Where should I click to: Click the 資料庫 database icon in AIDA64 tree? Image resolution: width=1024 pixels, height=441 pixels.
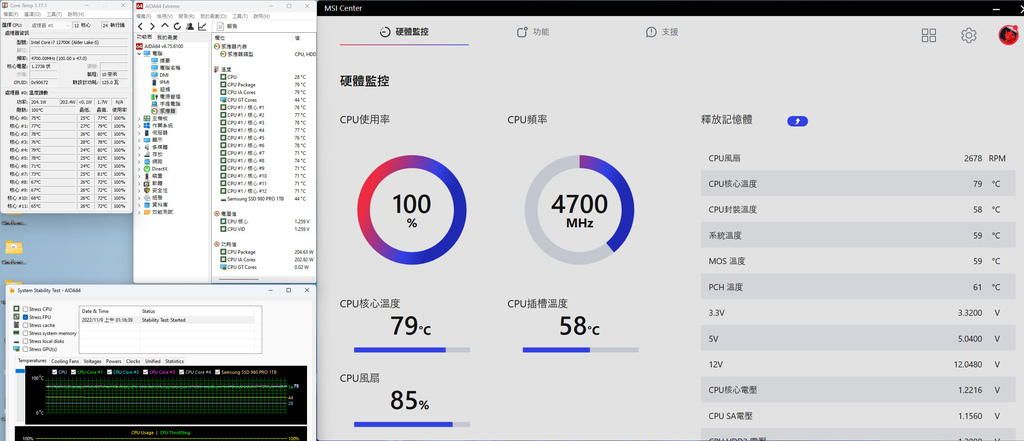(x=147, y=204)
